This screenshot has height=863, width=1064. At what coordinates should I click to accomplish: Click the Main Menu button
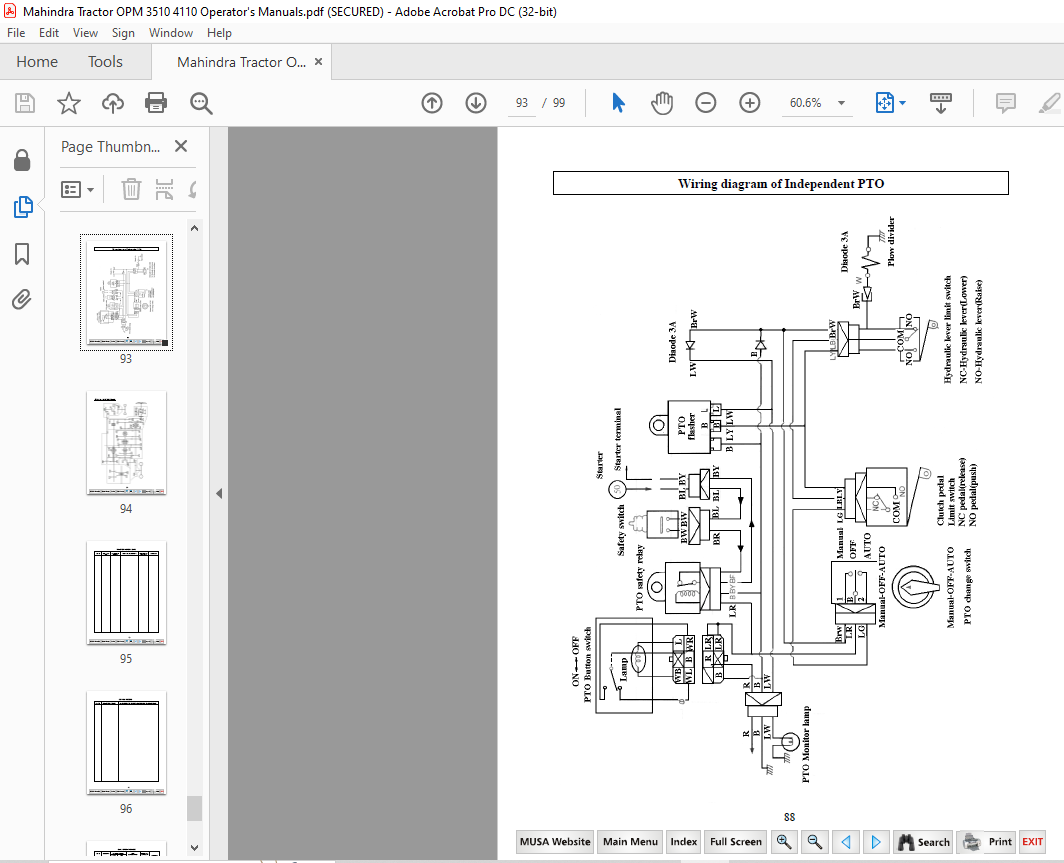[630, 842]
